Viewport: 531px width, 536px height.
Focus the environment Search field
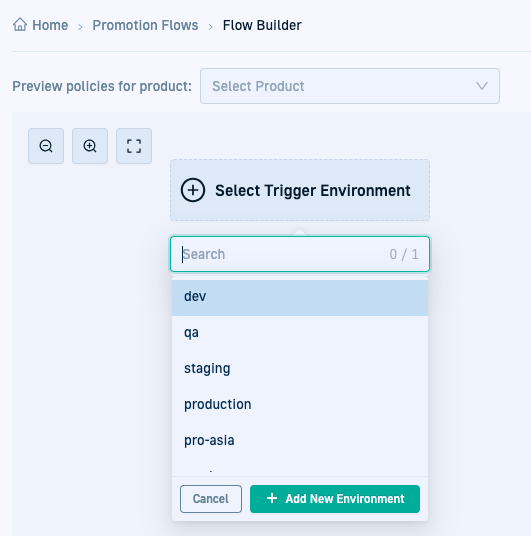pos(300,254)
